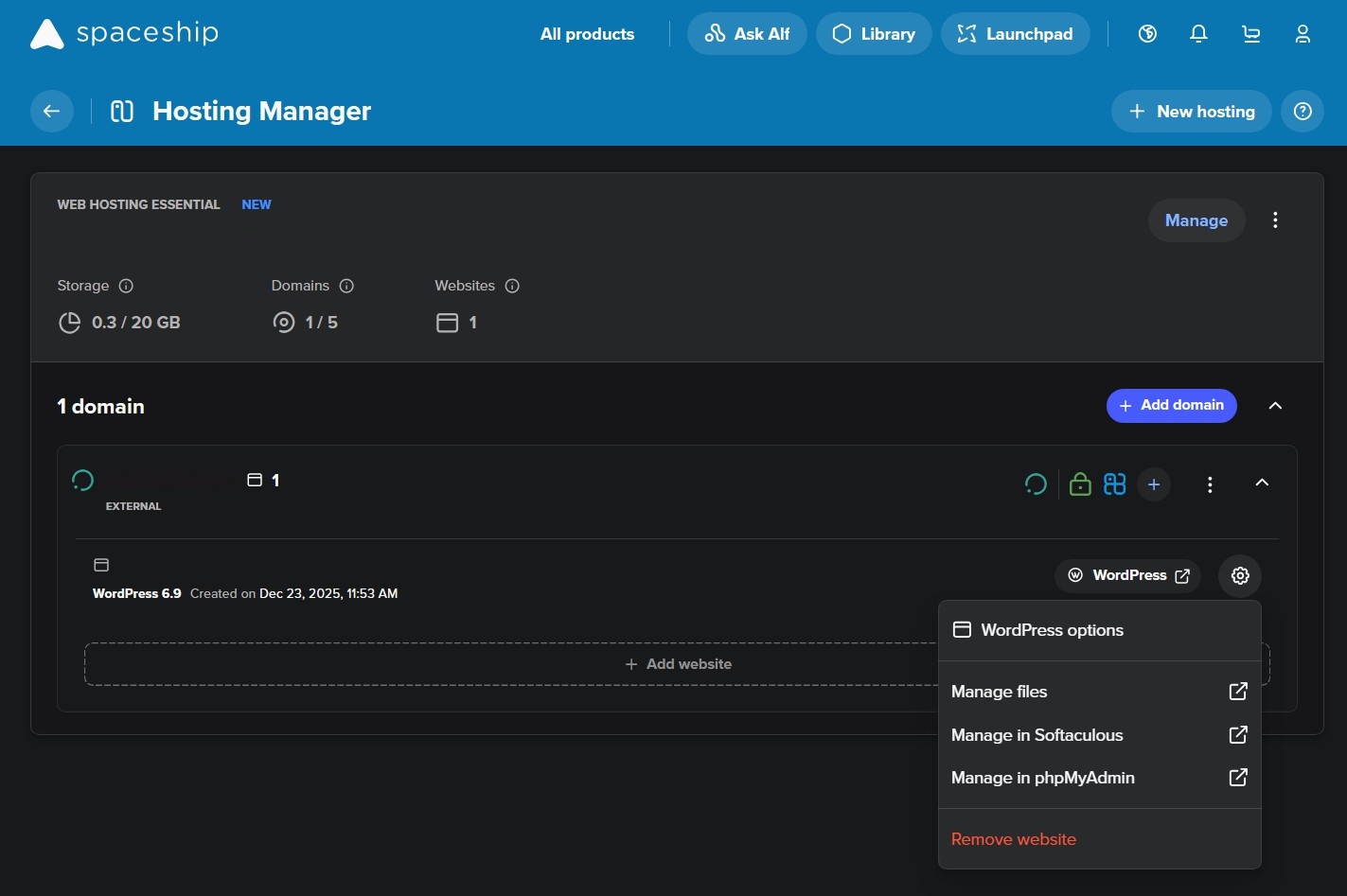Click the New hosting button
The width and height of the screenshot is (1347, 896).
point(1191,111)
